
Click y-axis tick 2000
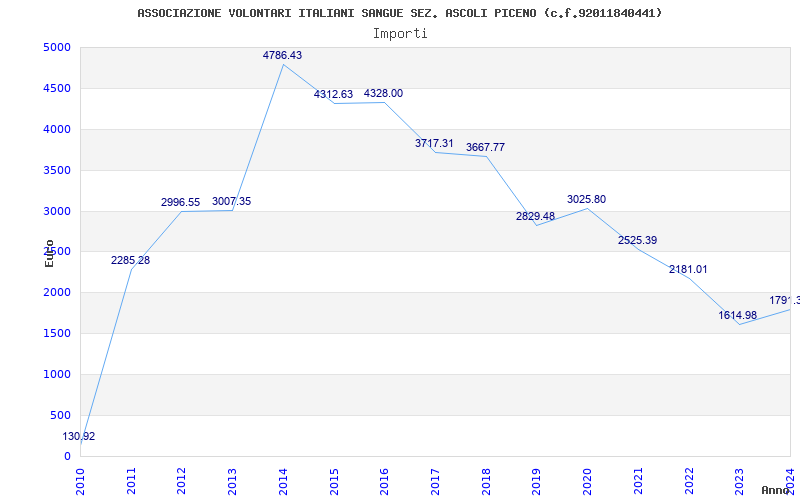[58, 293]
